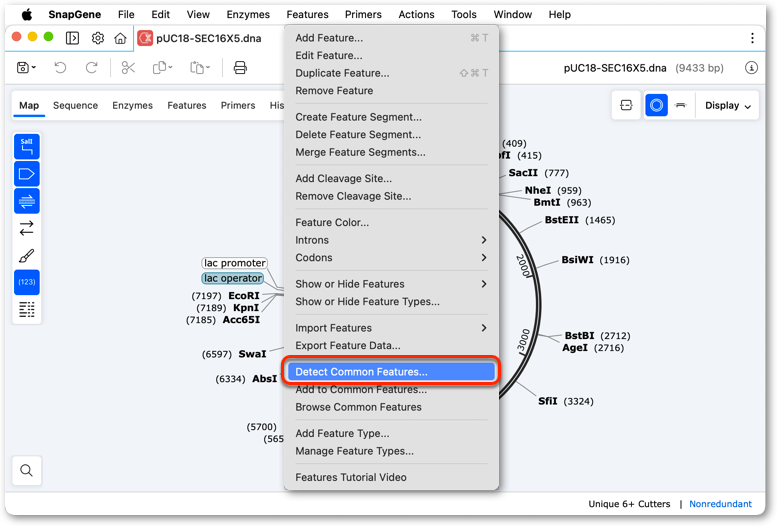Open the Apple menu
Image resolution: width=777 pixels, height=526 pixels.
tap(27, 14)
